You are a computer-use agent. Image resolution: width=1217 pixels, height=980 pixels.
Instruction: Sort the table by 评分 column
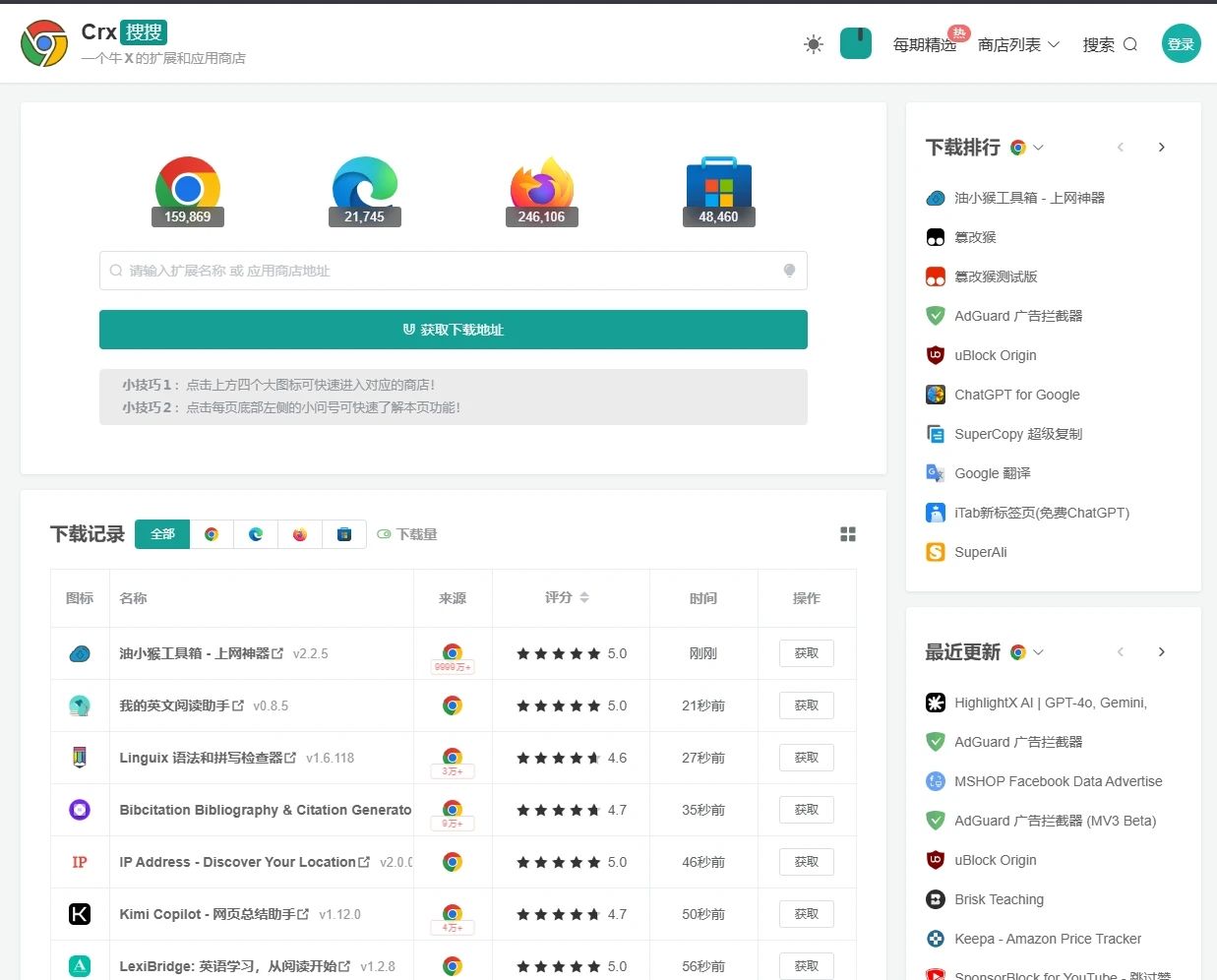[567, 597]
